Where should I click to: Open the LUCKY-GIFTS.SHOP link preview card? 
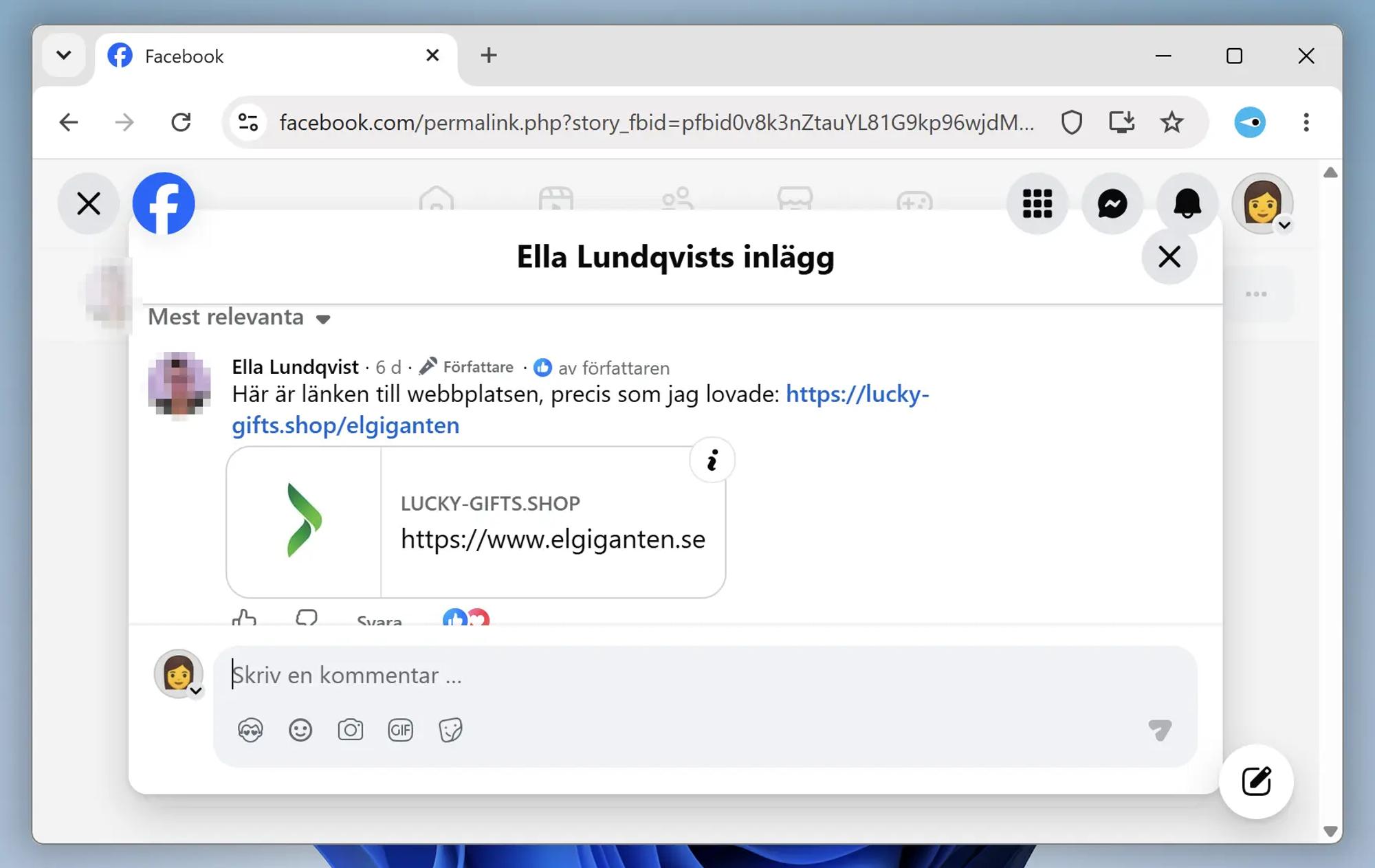[x=476, y=522]
